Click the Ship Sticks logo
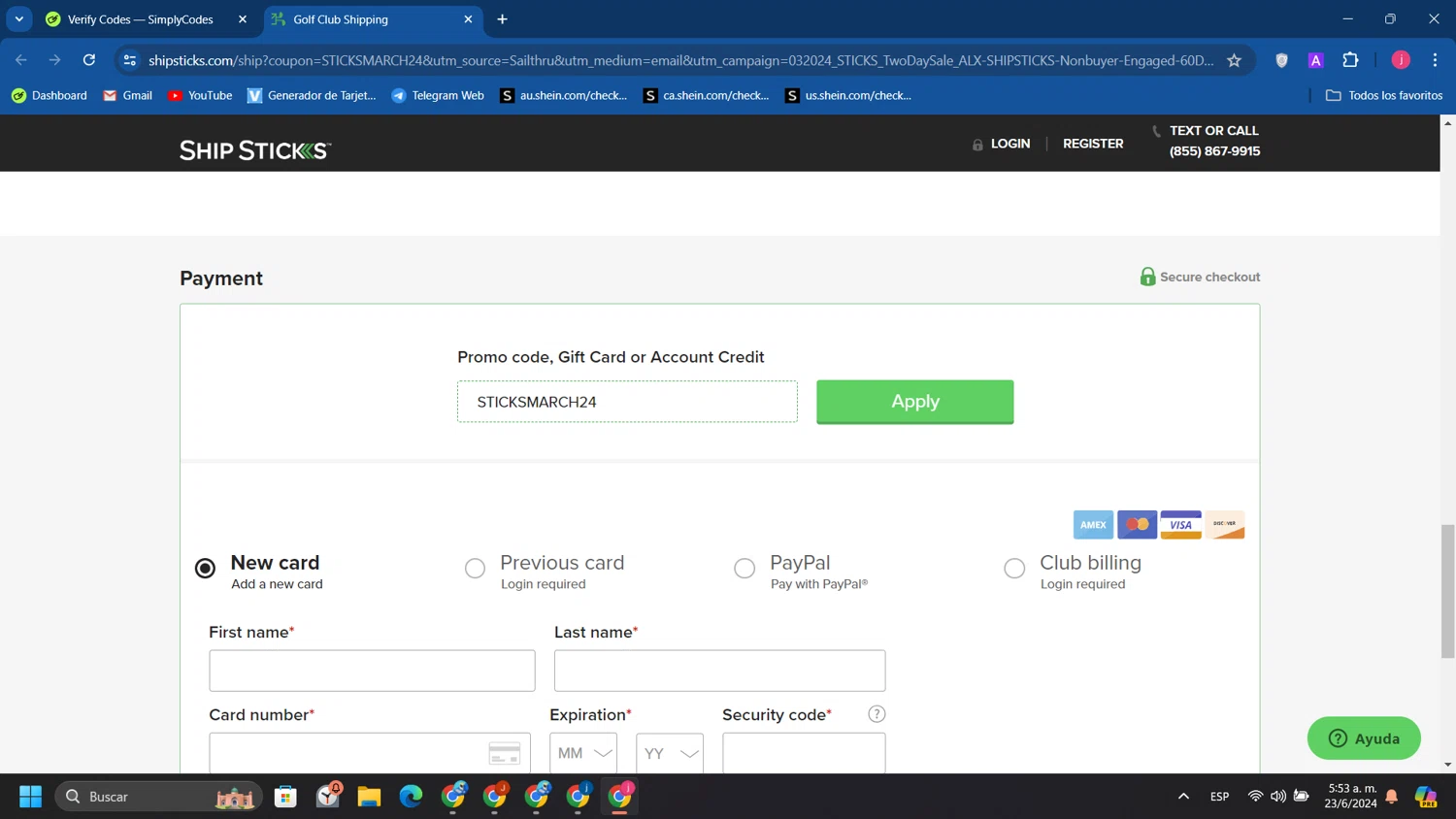Viewport: 1456px width, 819px height. click(x=255, y=150)
